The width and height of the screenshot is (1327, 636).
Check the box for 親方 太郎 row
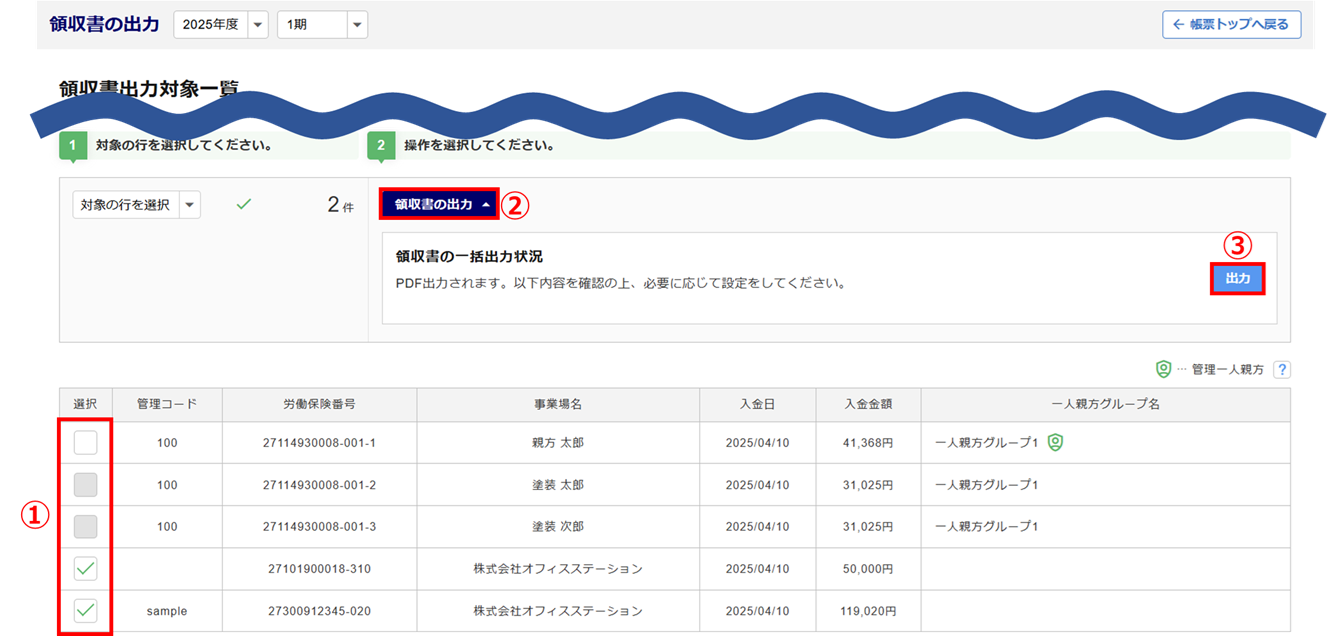point(86,442)
